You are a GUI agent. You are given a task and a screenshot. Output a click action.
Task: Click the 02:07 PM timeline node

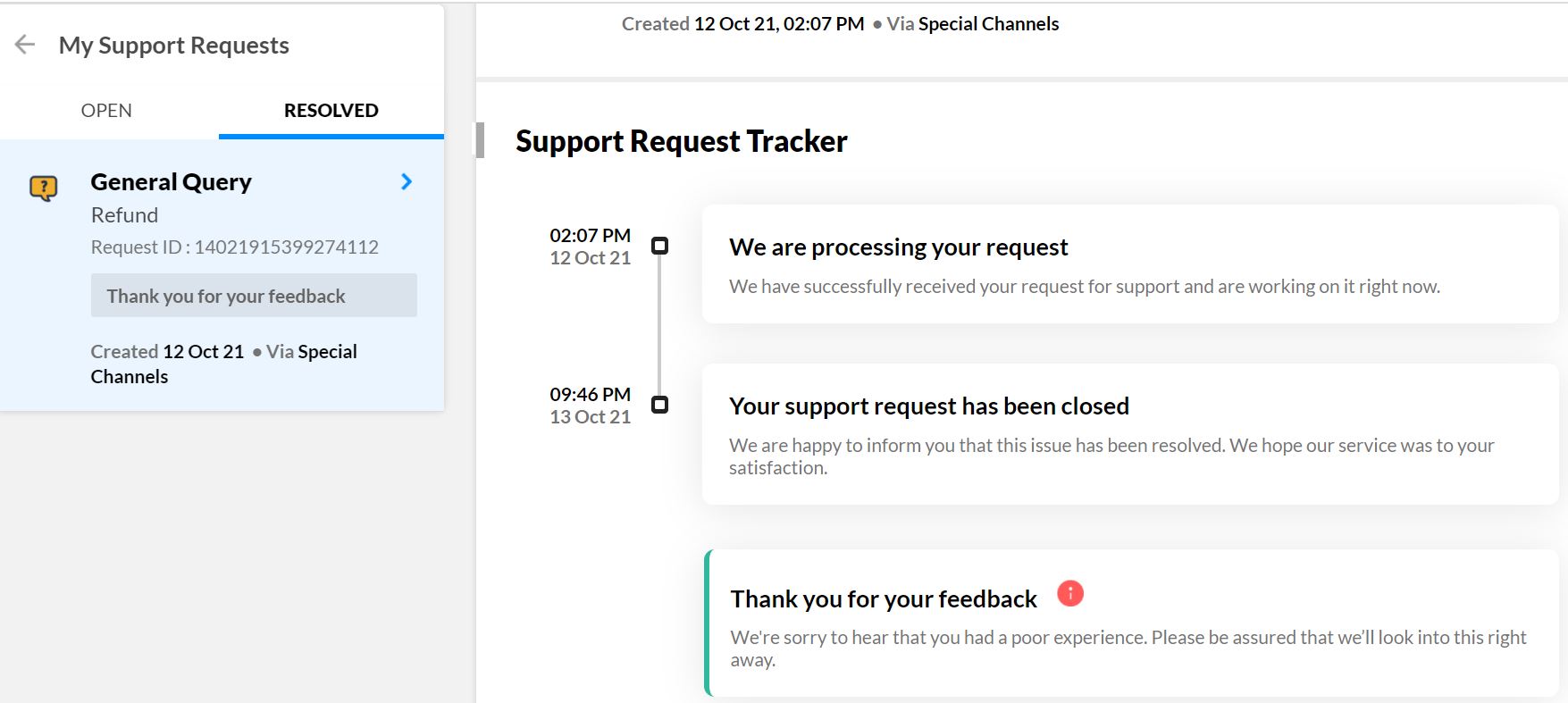point(659,246)
